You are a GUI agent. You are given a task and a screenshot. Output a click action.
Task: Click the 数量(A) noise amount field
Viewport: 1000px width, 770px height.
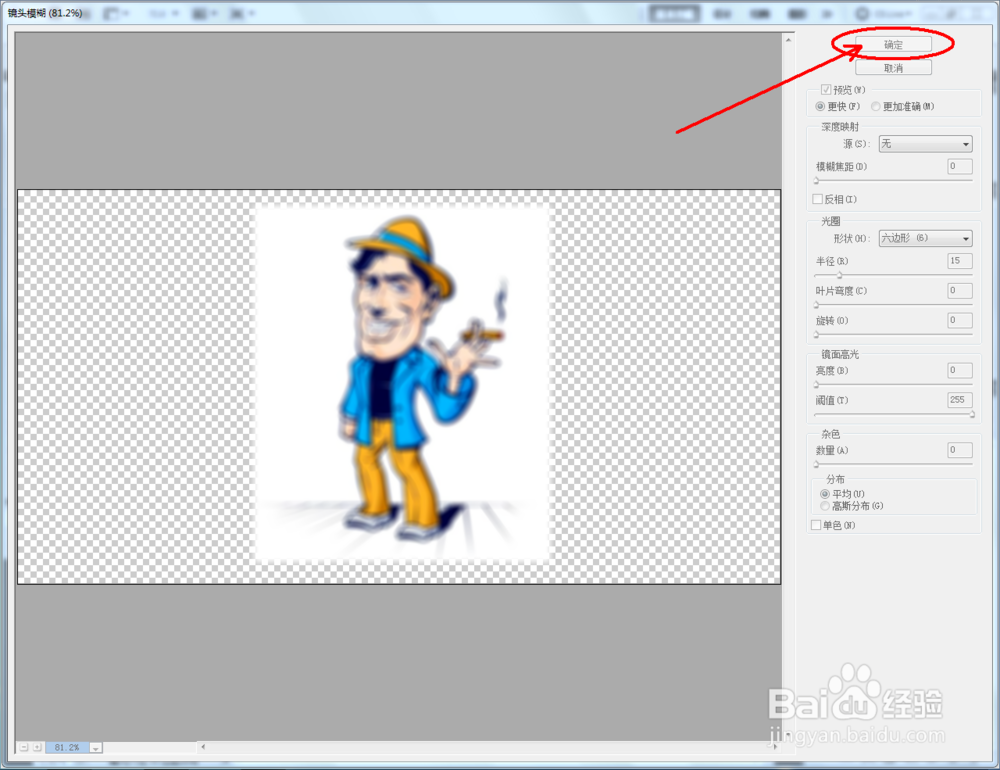pyautogui.click(x=960, y=450)
